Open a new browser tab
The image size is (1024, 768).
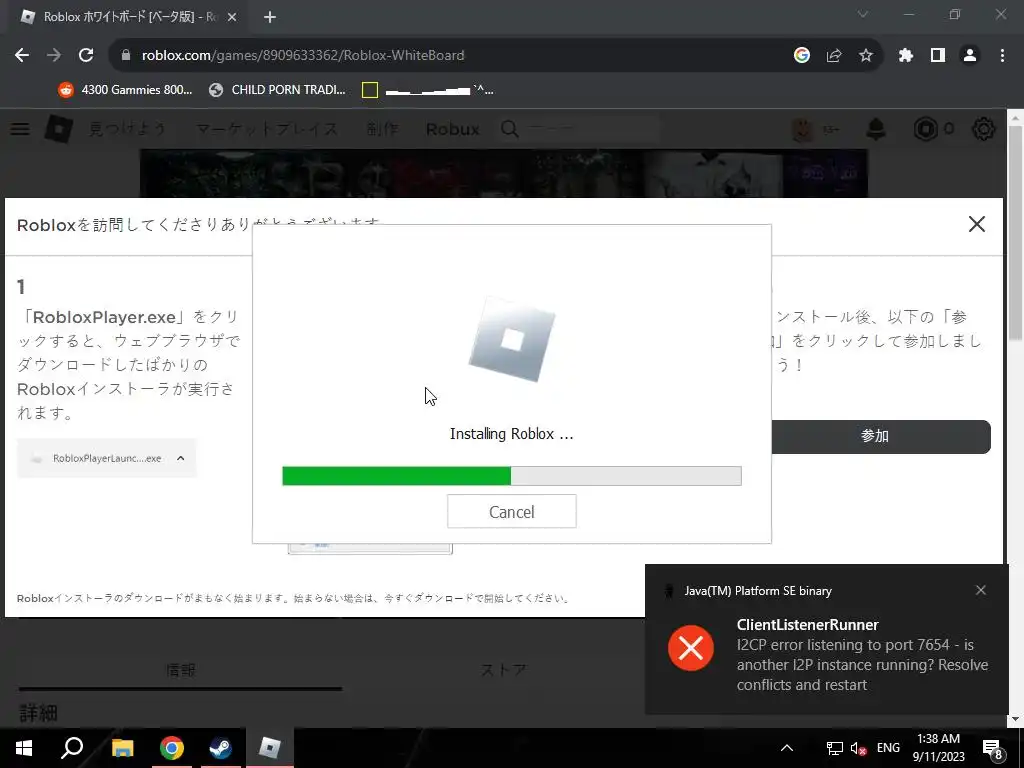tap(270, 17)
